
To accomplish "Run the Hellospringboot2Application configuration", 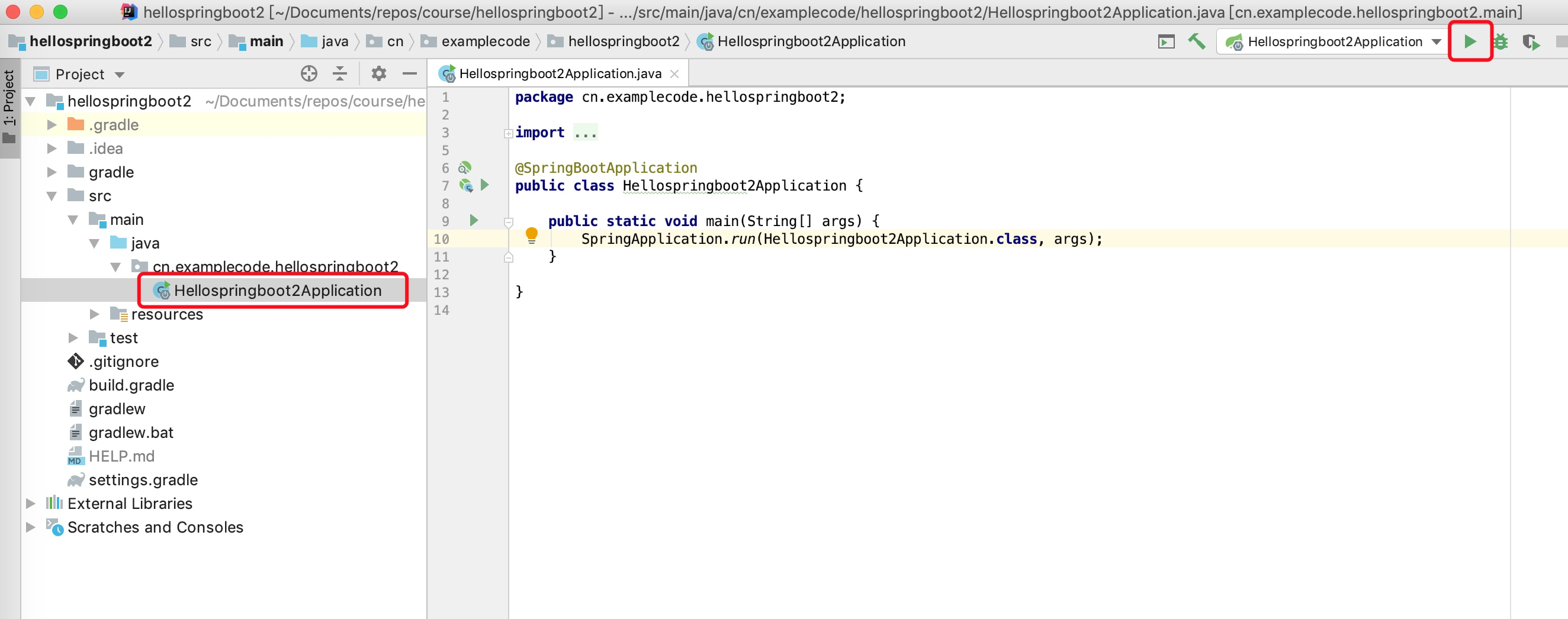I will pyautogui.click(x=1469, y=41).
